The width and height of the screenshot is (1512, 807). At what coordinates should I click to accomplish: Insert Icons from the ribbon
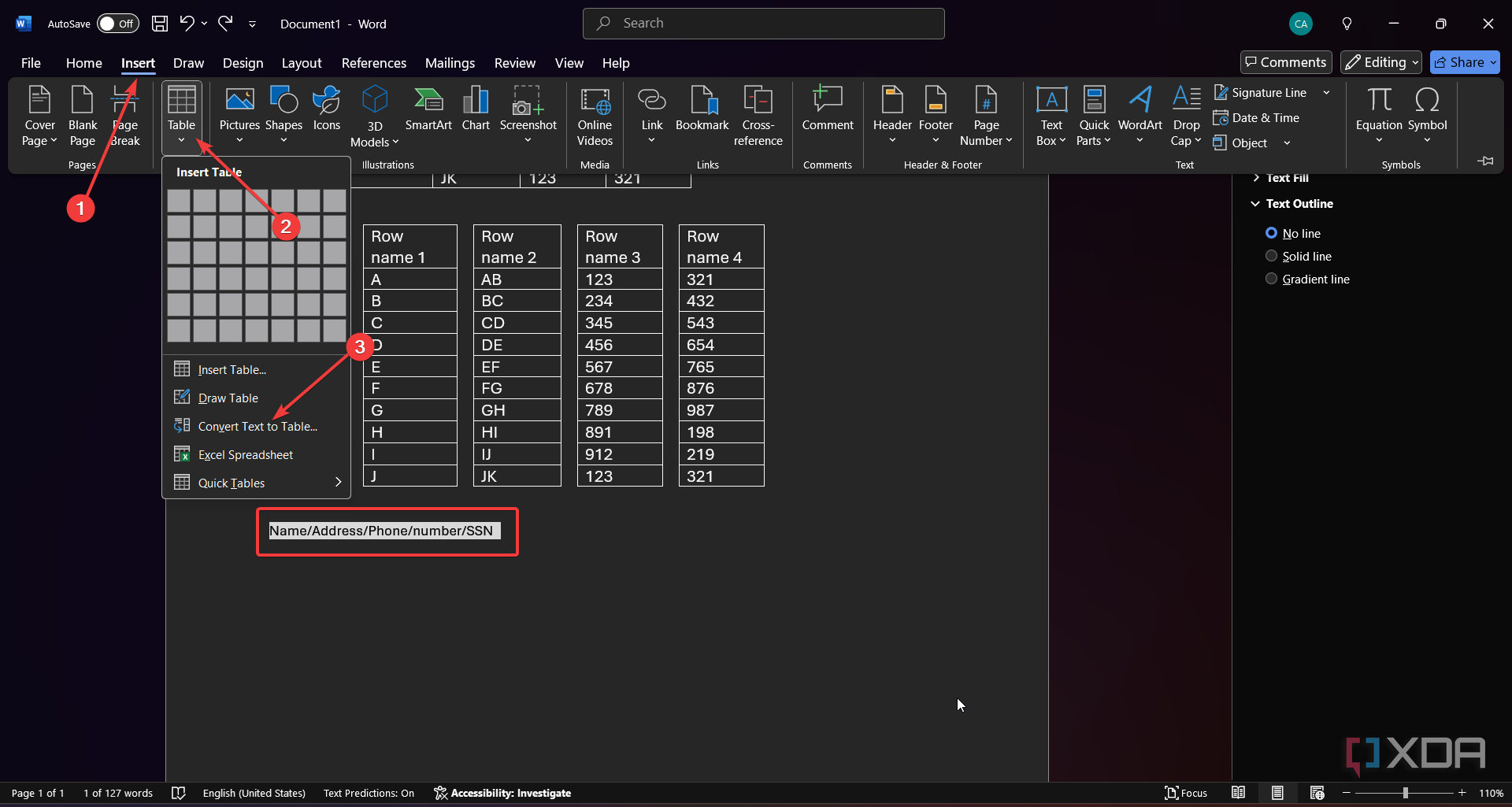pyautogui.click(x=326, y=110)
